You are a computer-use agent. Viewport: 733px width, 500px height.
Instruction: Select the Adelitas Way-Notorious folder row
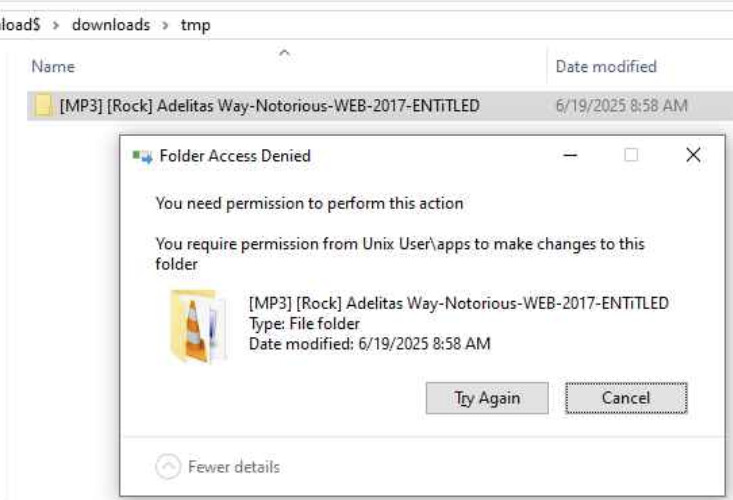tap(380, 106)
